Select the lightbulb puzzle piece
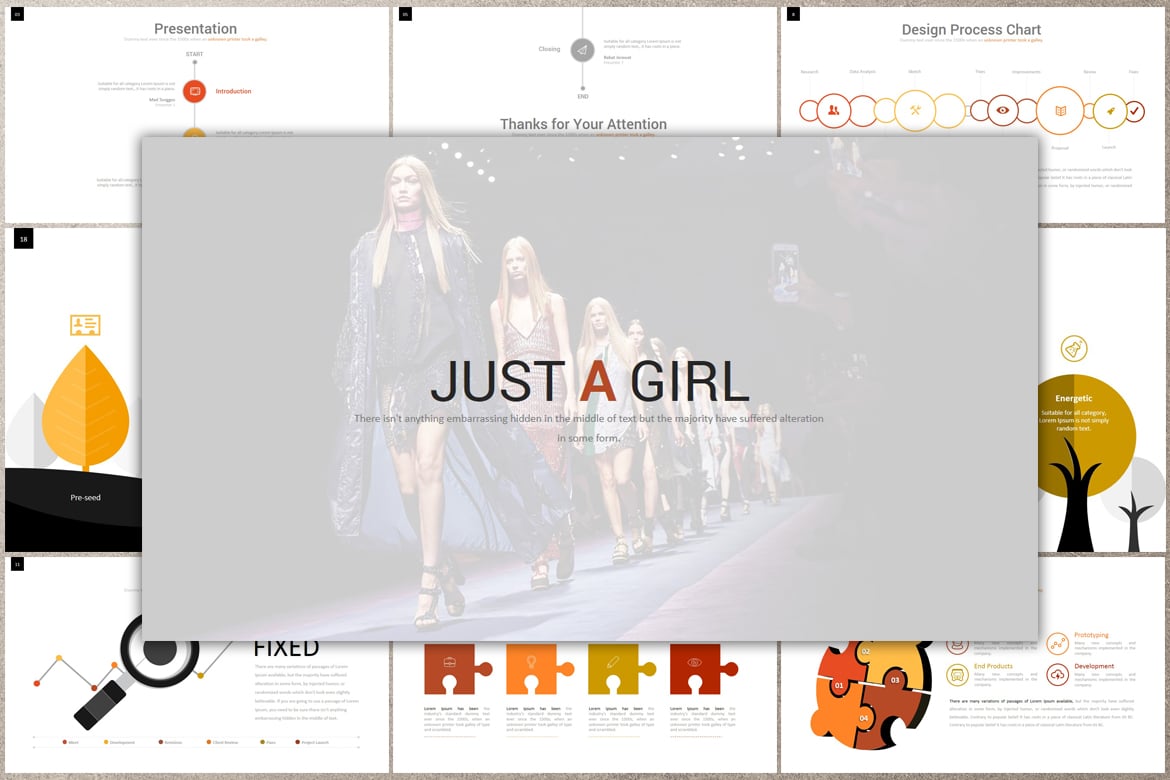Image resolution: width=1170 pixels, height=780 pixels. [x=538, y=669]
